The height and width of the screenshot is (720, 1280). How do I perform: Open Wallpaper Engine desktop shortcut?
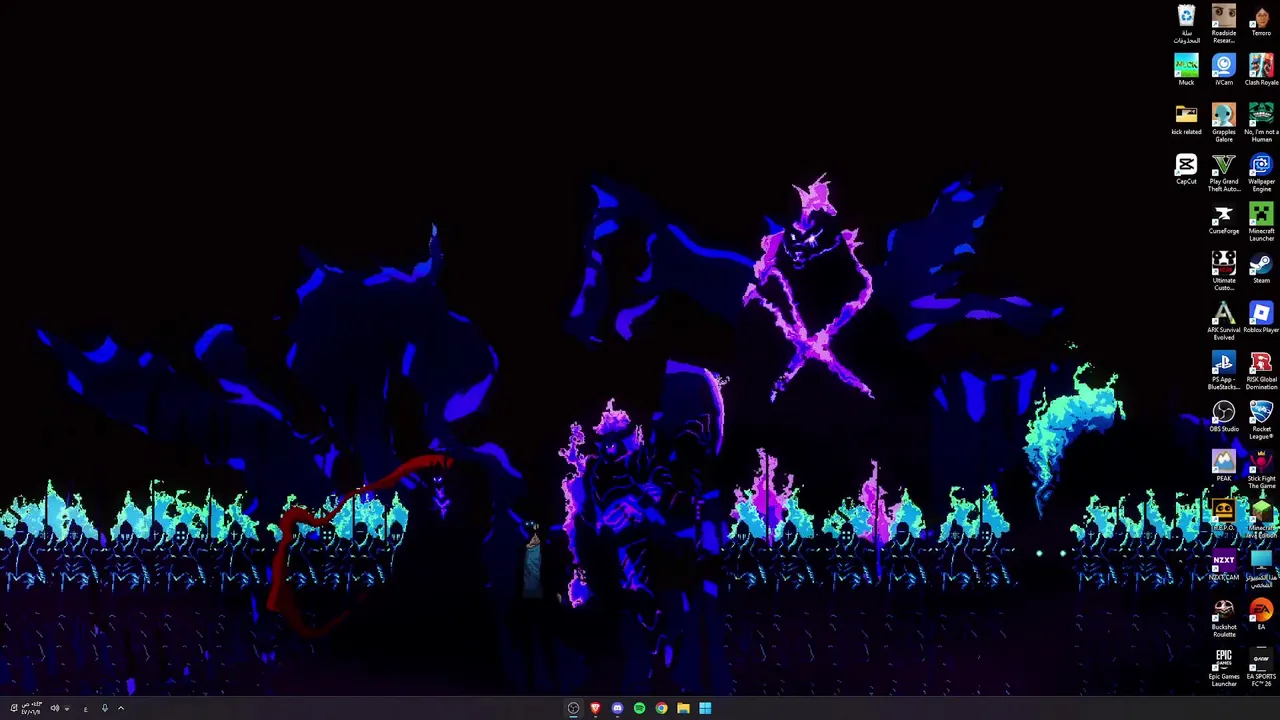coord(1261,173)
